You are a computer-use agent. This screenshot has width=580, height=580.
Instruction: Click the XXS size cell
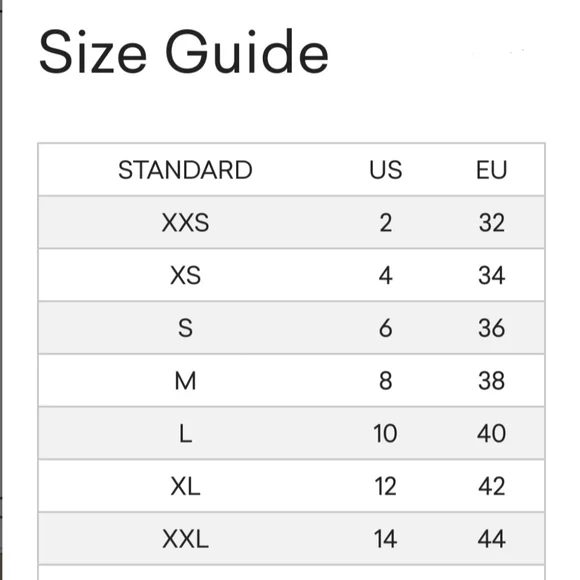point(185,223)
